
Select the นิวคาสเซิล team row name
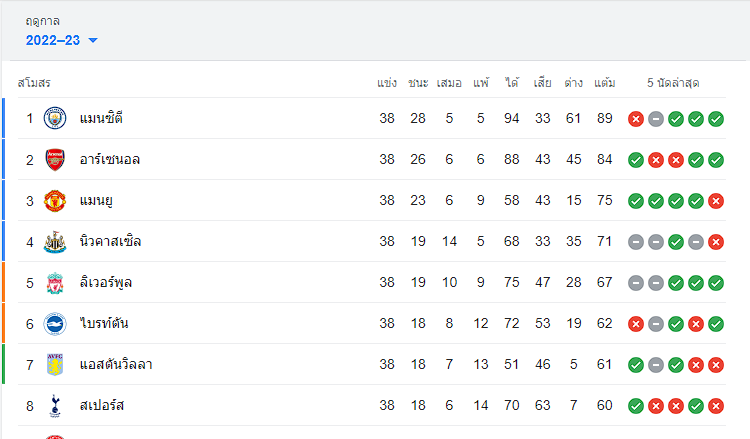[x=110, y=241]
